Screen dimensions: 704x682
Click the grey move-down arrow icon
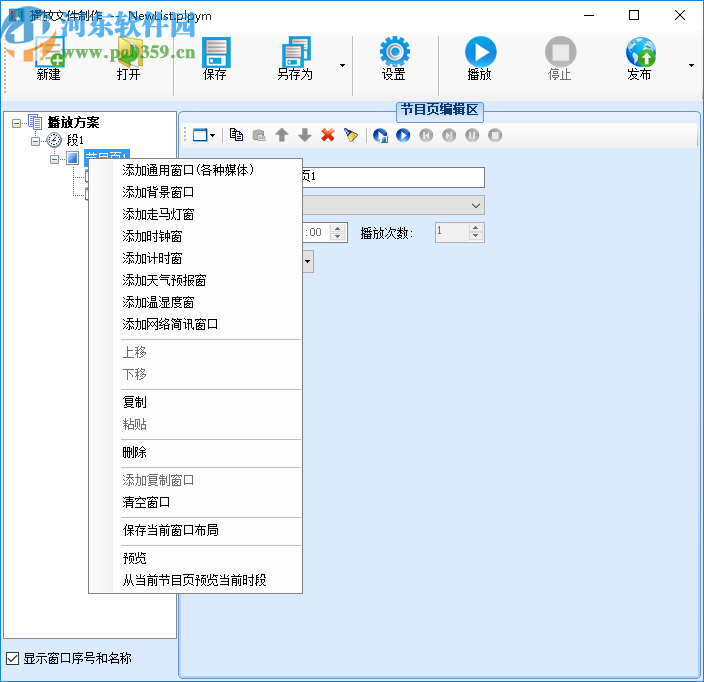click(305, 135)
